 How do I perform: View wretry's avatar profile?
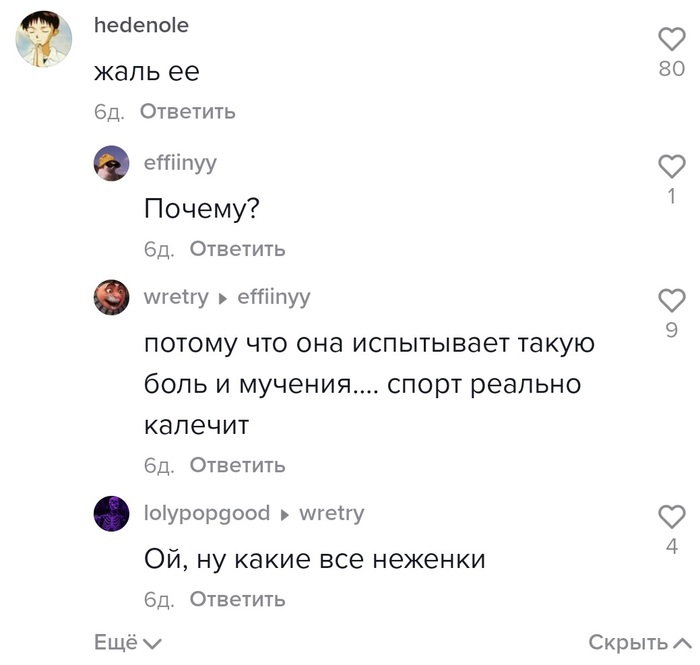click(x=111, y=297)
